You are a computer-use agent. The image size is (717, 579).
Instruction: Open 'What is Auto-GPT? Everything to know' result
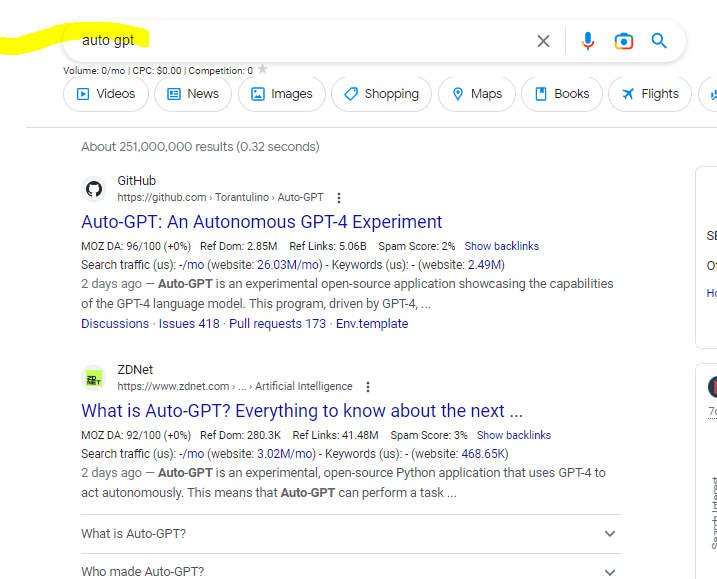pyautogui.click(x=302, y=411)
